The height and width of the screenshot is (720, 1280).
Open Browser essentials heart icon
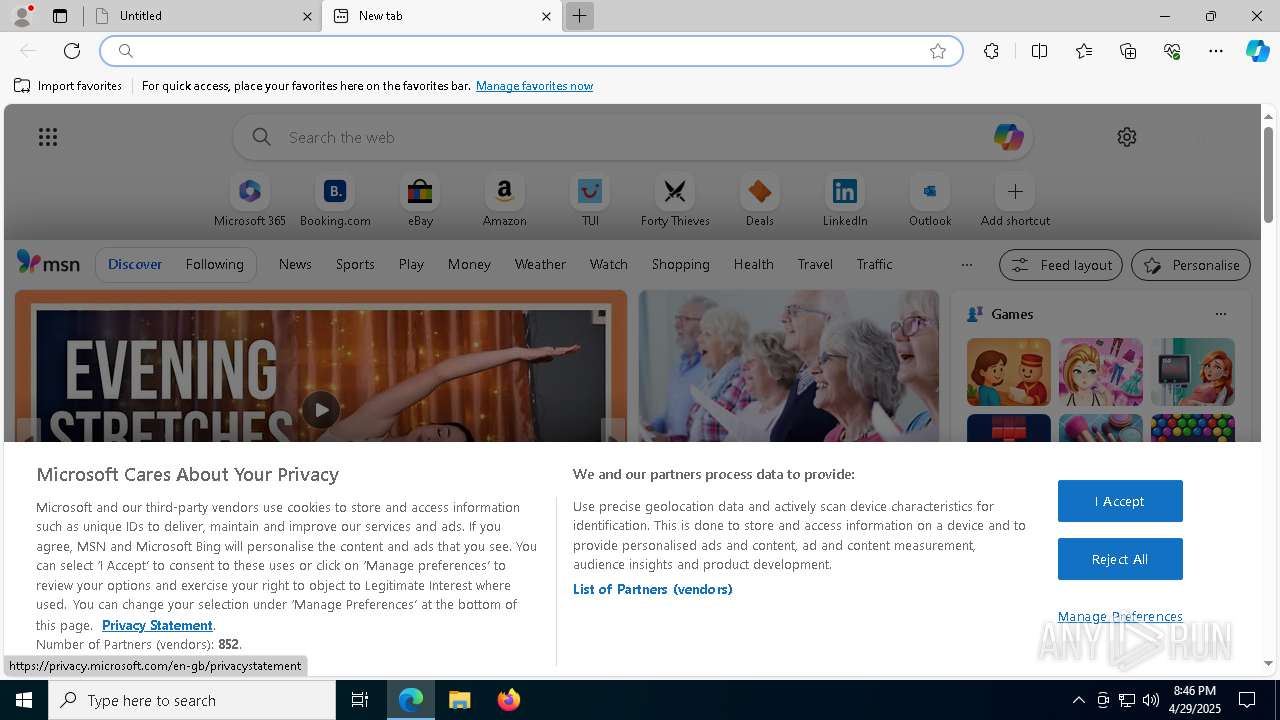[1172, 51]
